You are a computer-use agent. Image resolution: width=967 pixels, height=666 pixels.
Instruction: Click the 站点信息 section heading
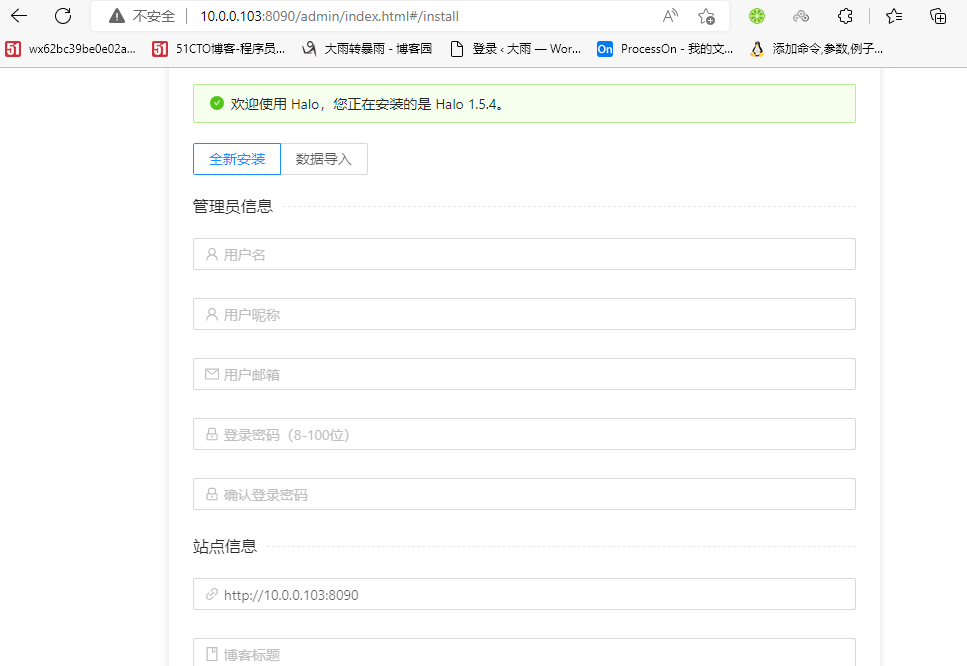coord(224,546)
